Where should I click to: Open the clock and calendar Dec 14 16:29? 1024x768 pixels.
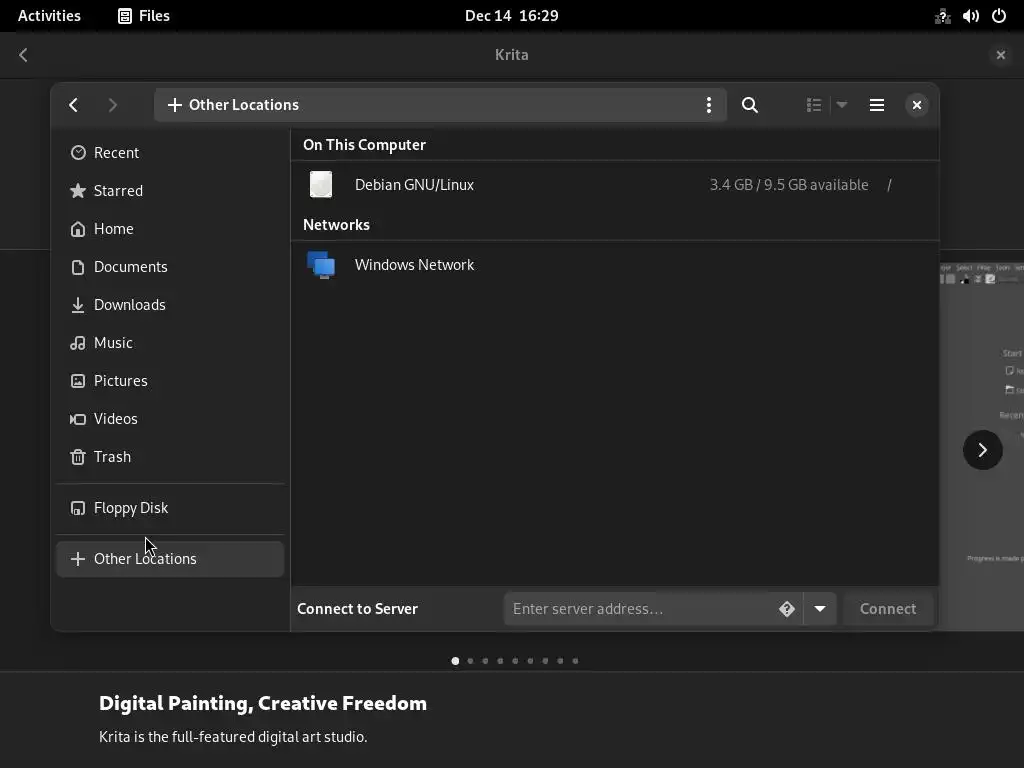[511, 16]
